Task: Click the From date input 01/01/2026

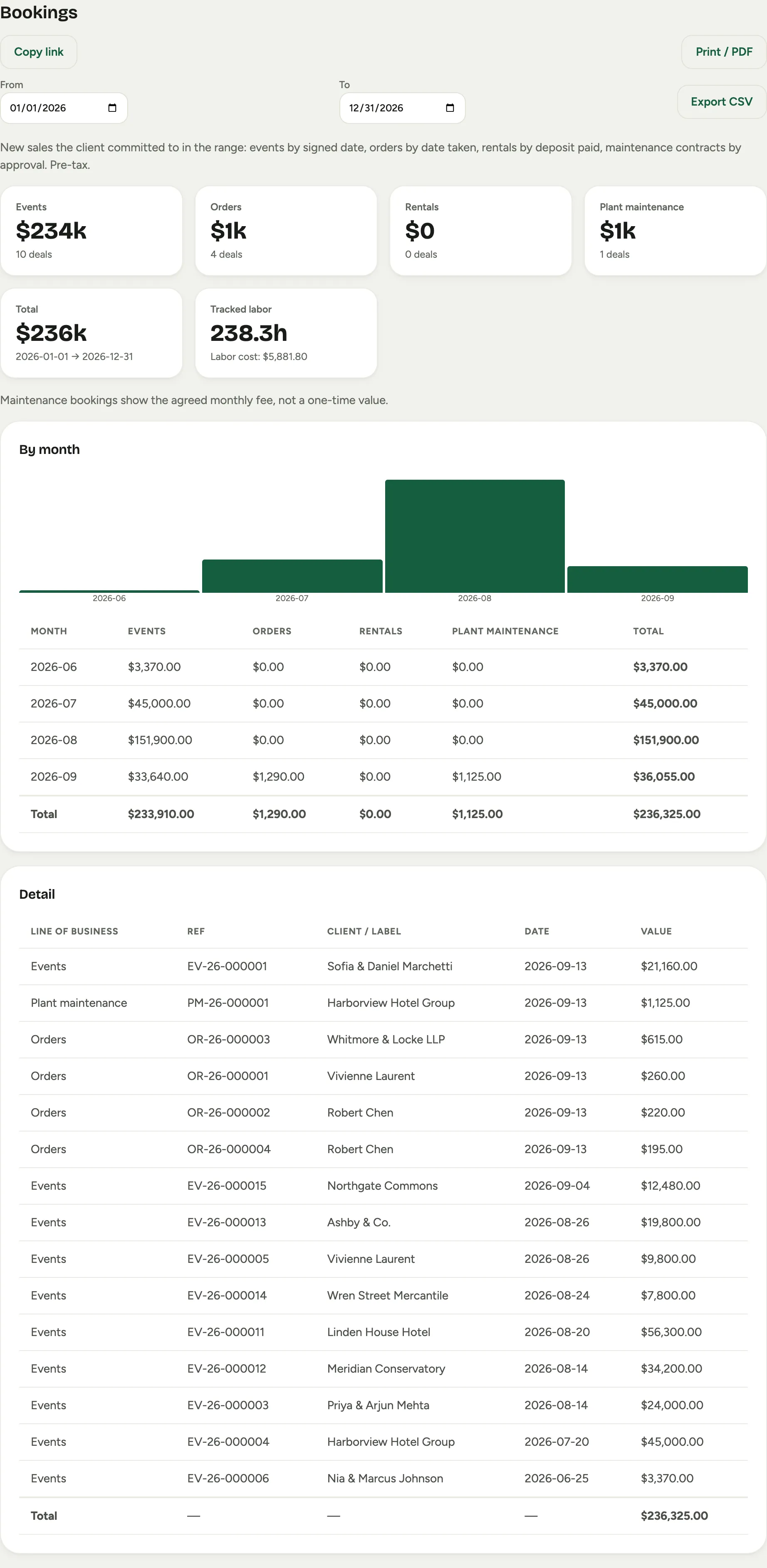Action: [x=63, y=108]
